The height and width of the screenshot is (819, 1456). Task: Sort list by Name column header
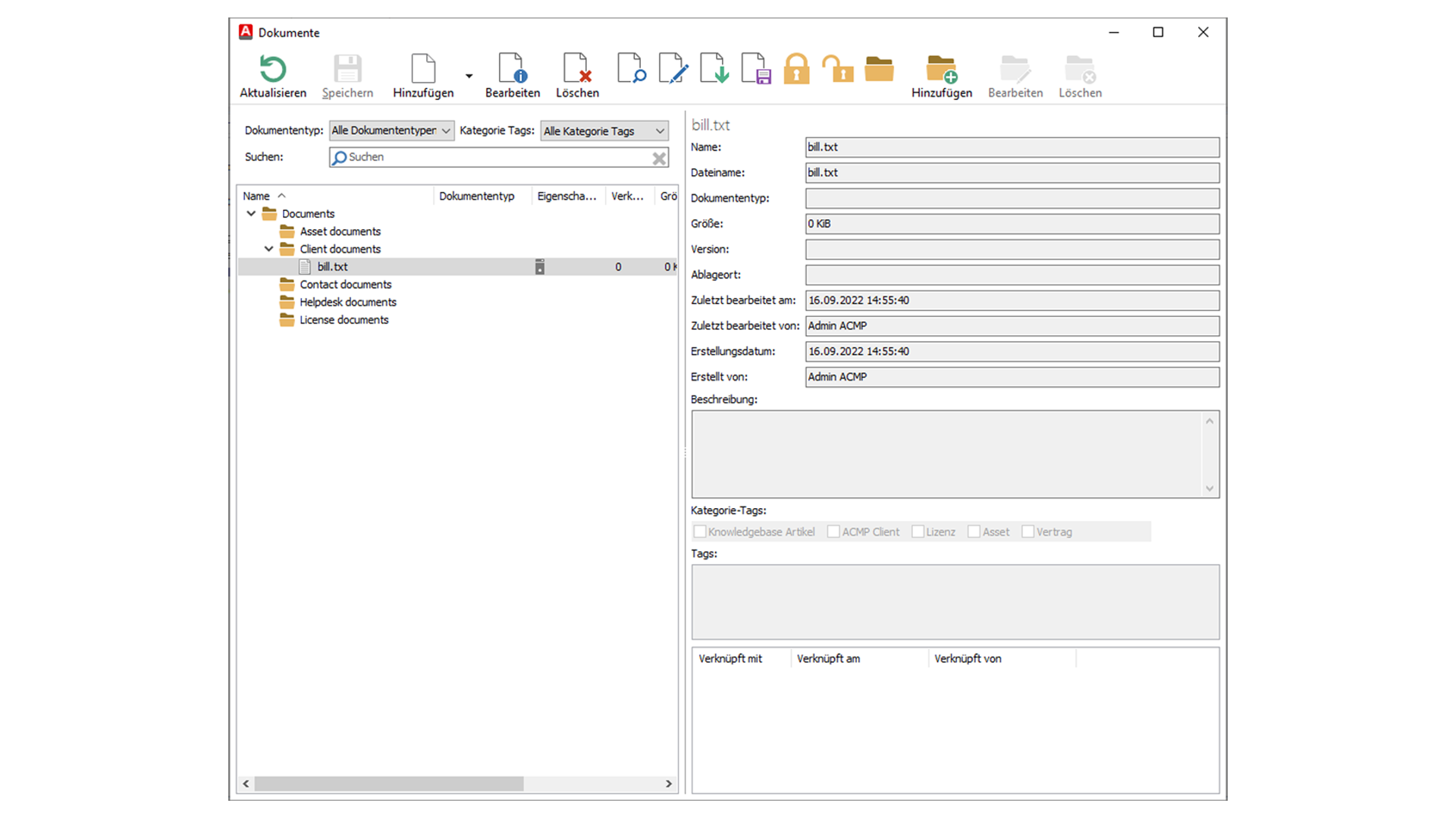coord(334,196)
